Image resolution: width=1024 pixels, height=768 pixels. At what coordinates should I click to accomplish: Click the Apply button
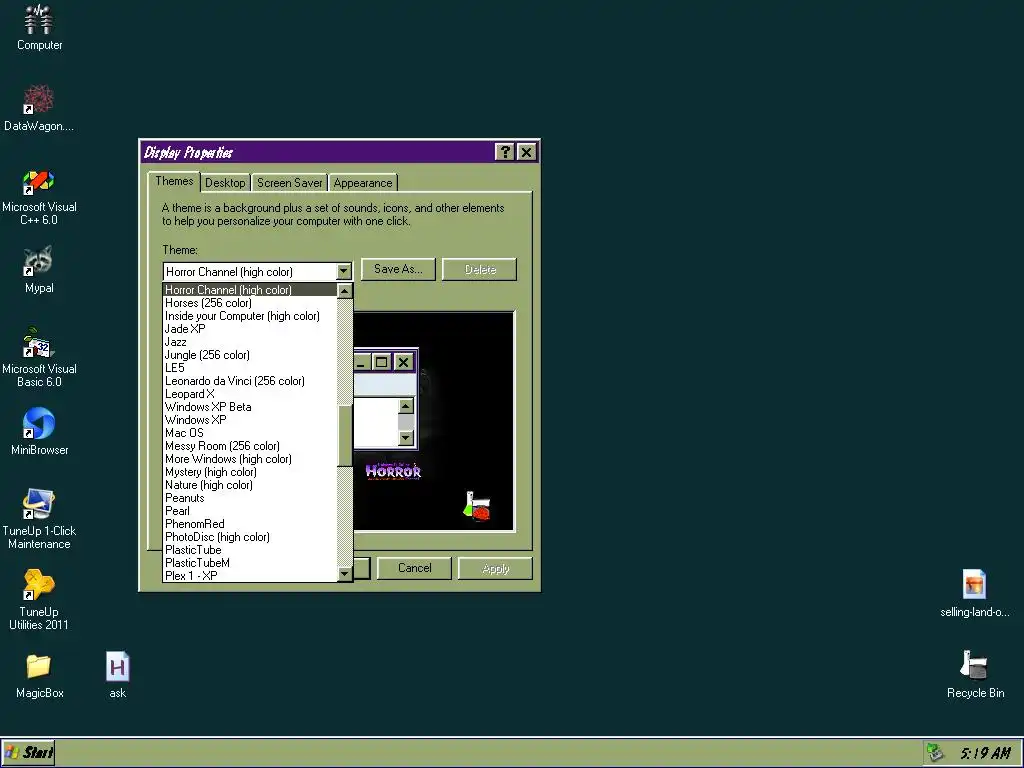pos(495,568)
